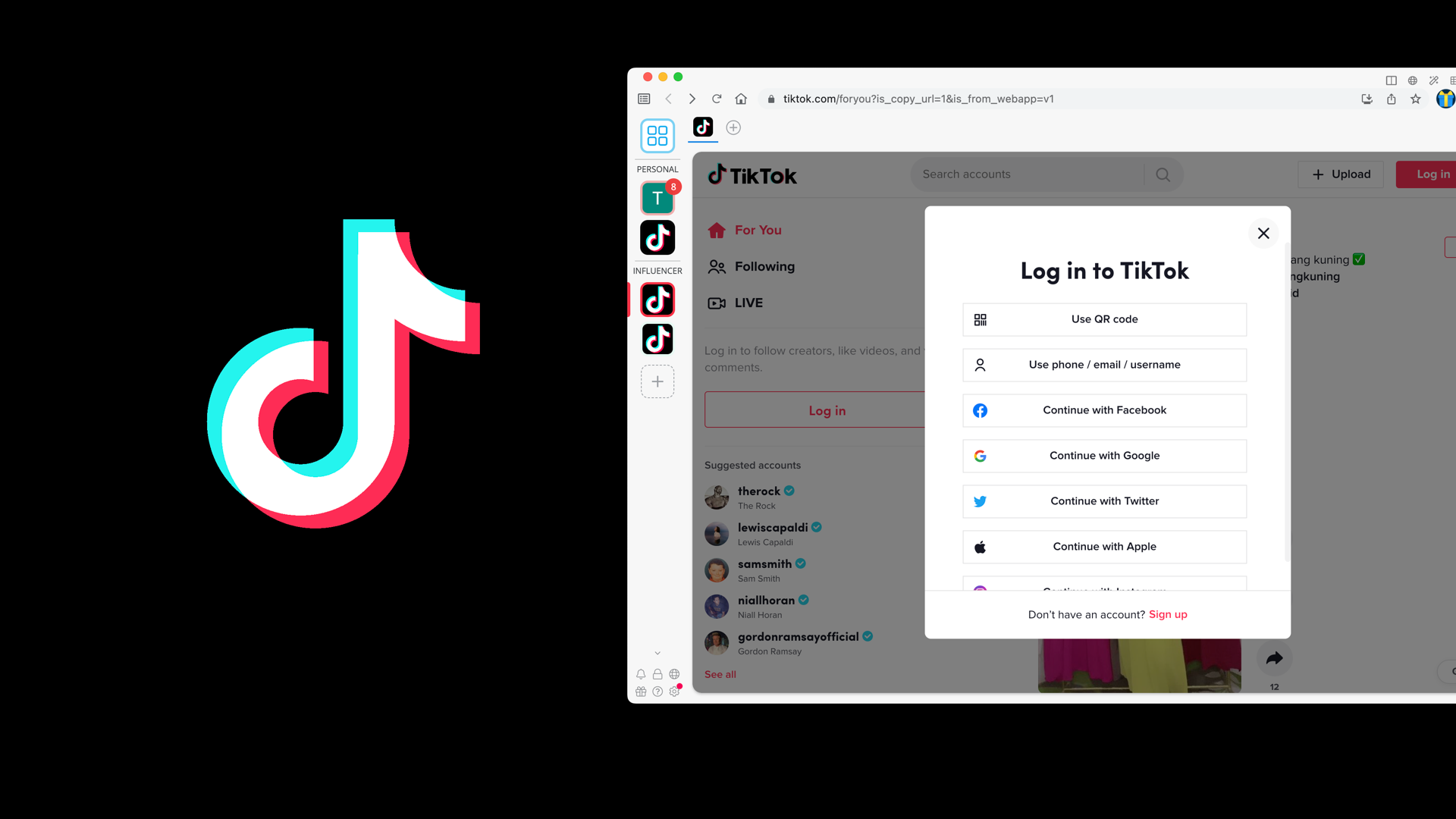
Task: Click the Apple login icon
Action: (980, 546)
